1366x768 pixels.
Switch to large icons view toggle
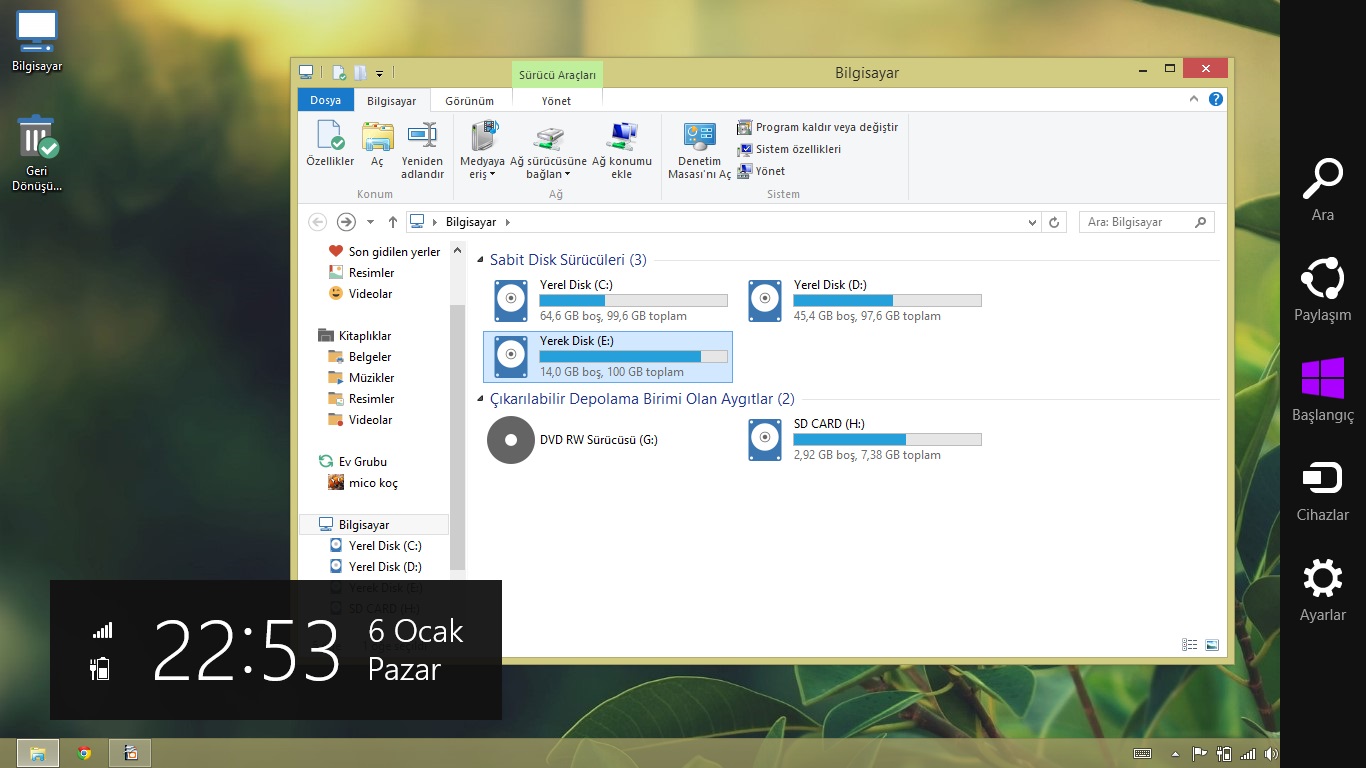click(x=1212, y=645)
